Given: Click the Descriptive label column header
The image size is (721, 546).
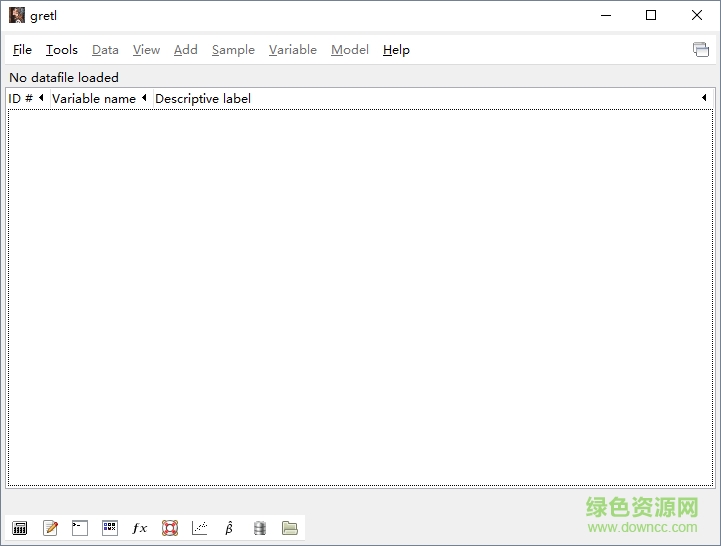Looking at the screenshot, I should click(x=203, y=98).
